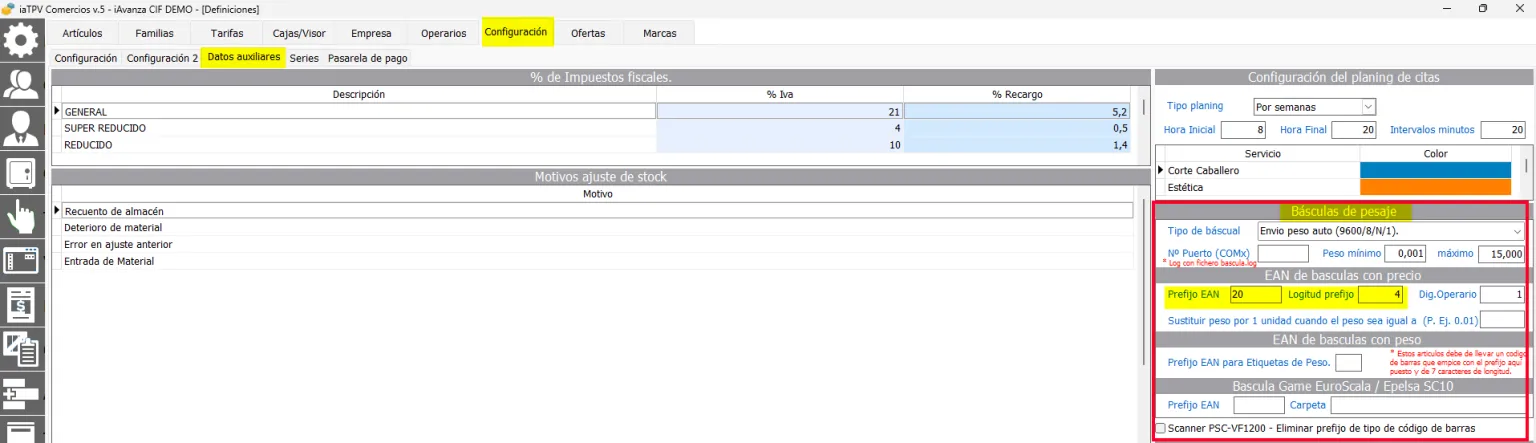Click the Epelsa SC10 Prefijo EAN field
The height and width of the screenshot is (443, 1536).
tap(1259, 405)
